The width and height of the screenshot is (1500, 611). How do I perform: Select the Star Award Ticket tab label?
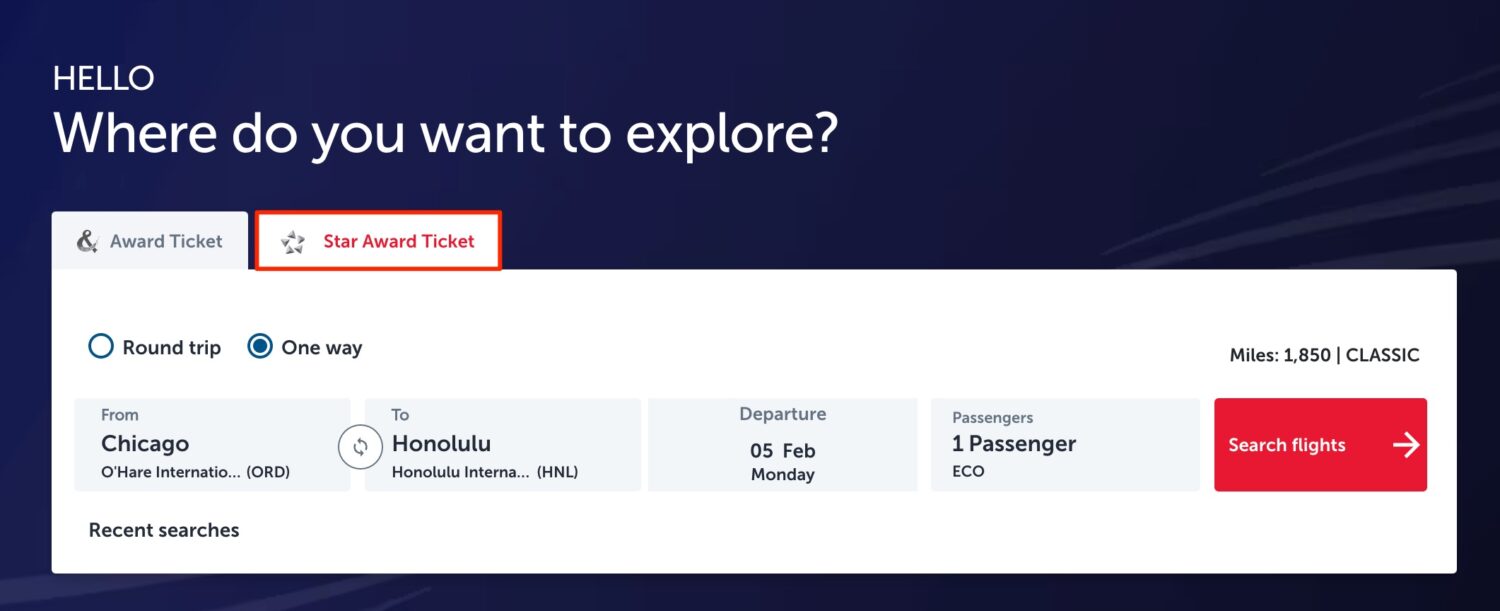[398, 241]
